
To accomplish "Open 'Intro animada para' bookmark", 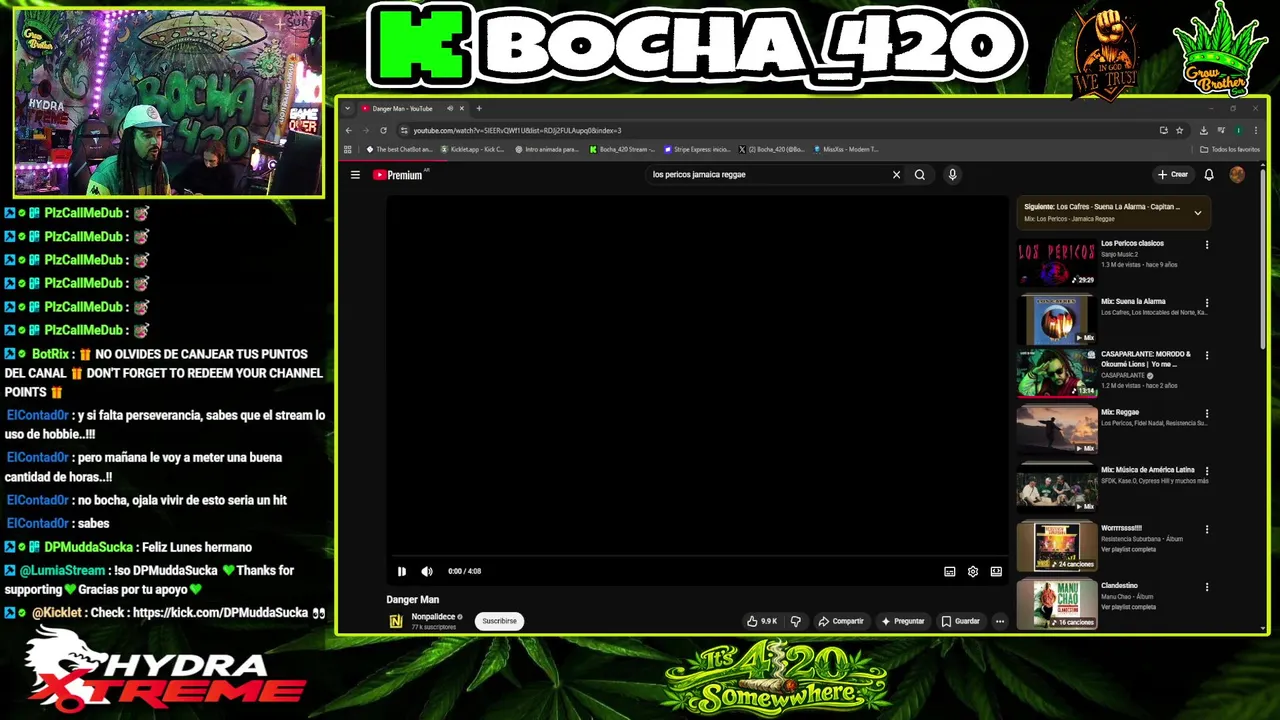I will click(547, 150).
